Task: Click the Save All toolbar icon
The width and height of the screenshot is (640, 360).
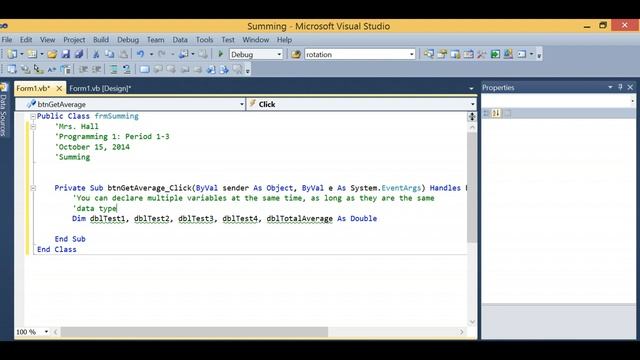Action: (x=79, y=54)
